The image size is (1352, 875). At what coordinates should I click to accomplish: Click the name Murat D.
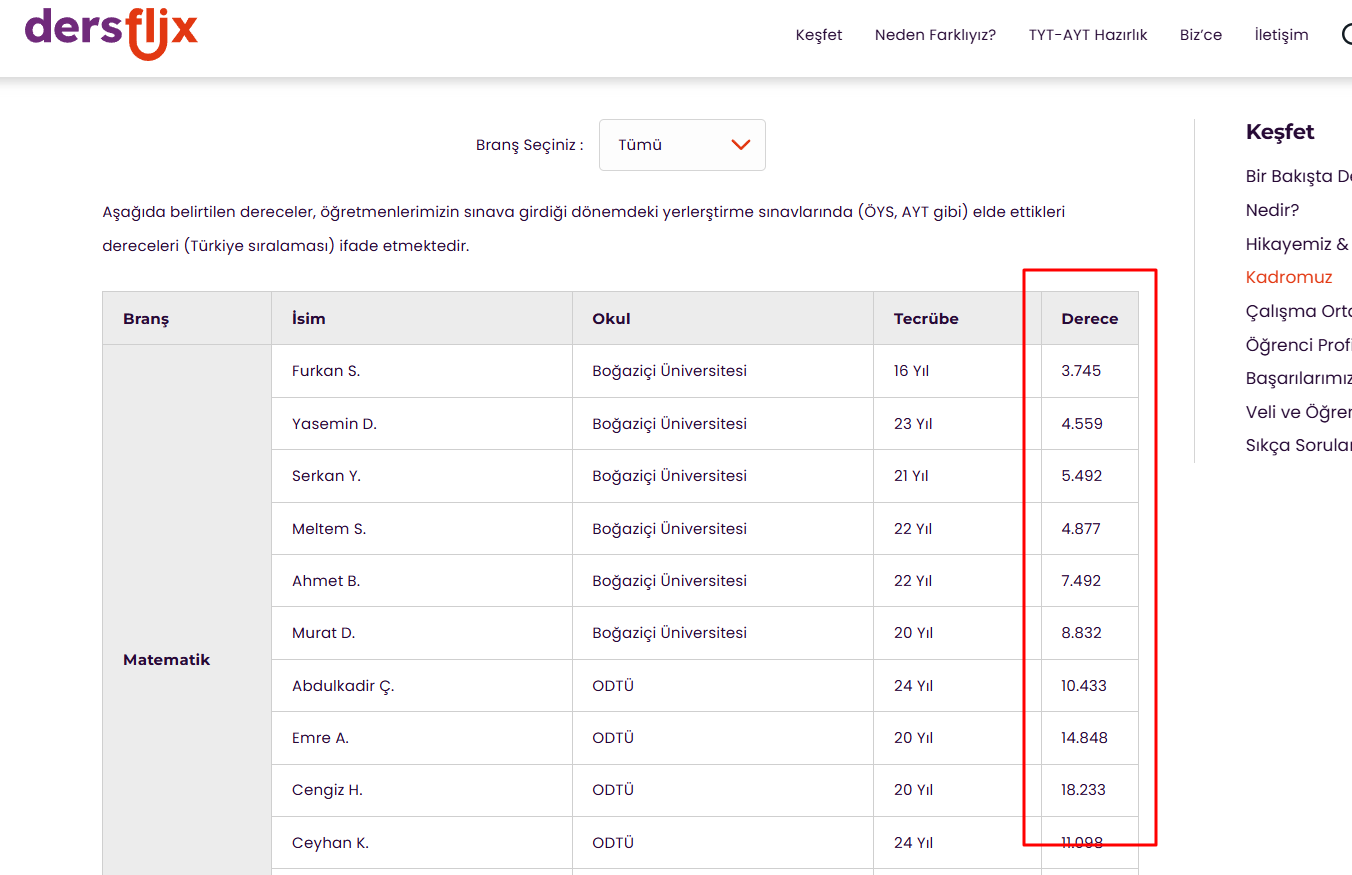[x=324, y=633]
